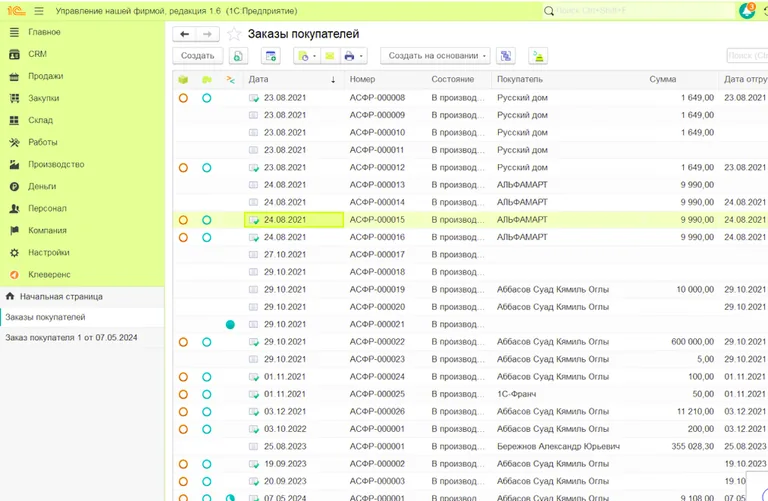Viewport: 768px width, 501px height.
Task: Add Заказы покупателей to favorites star
Action: pos(234,35)
